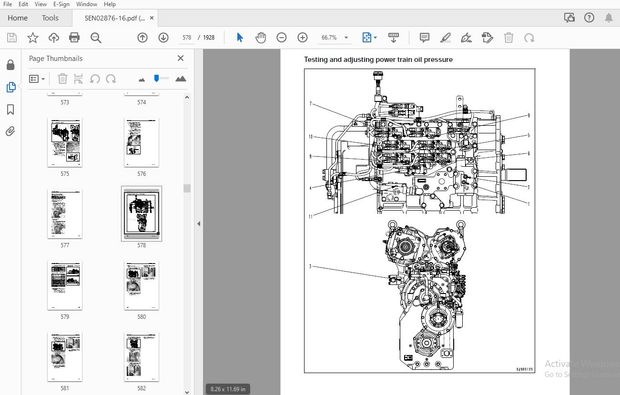Open the Bookmarks panel
This screenshot has width=620, height=395.
point(11,110)
